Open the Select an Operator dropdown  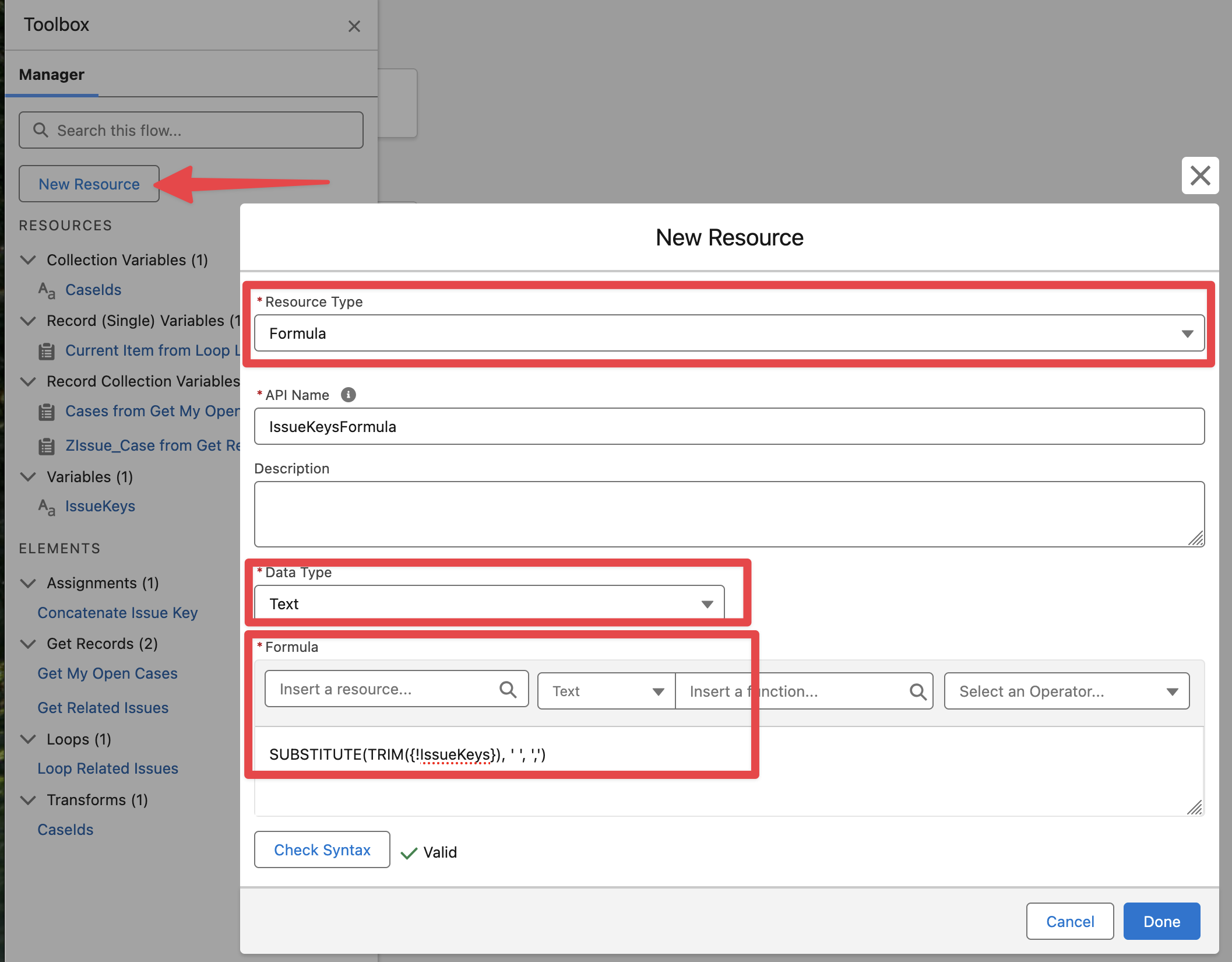point(1066,691)
